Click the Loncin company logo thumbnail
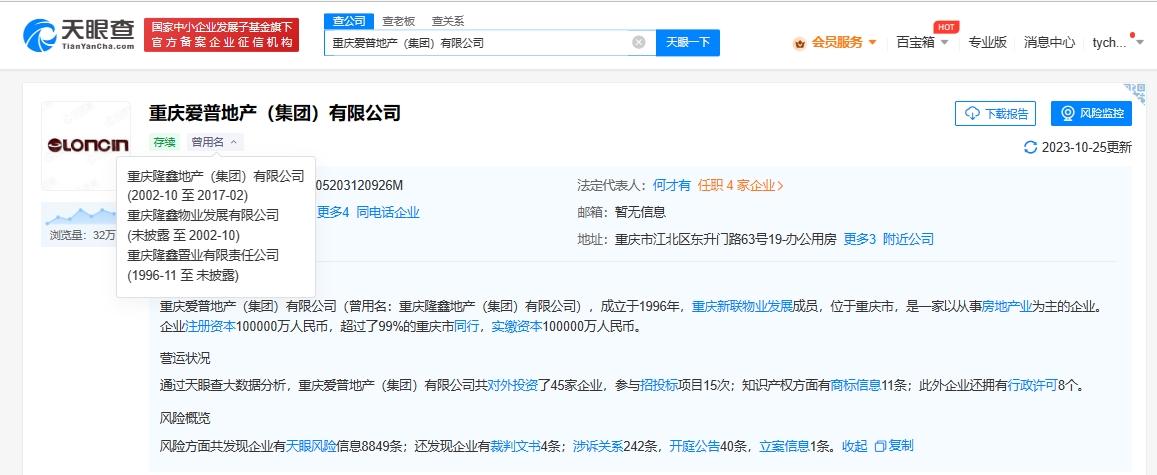The height and width of the screenshot is (475, 1157). 86,145
